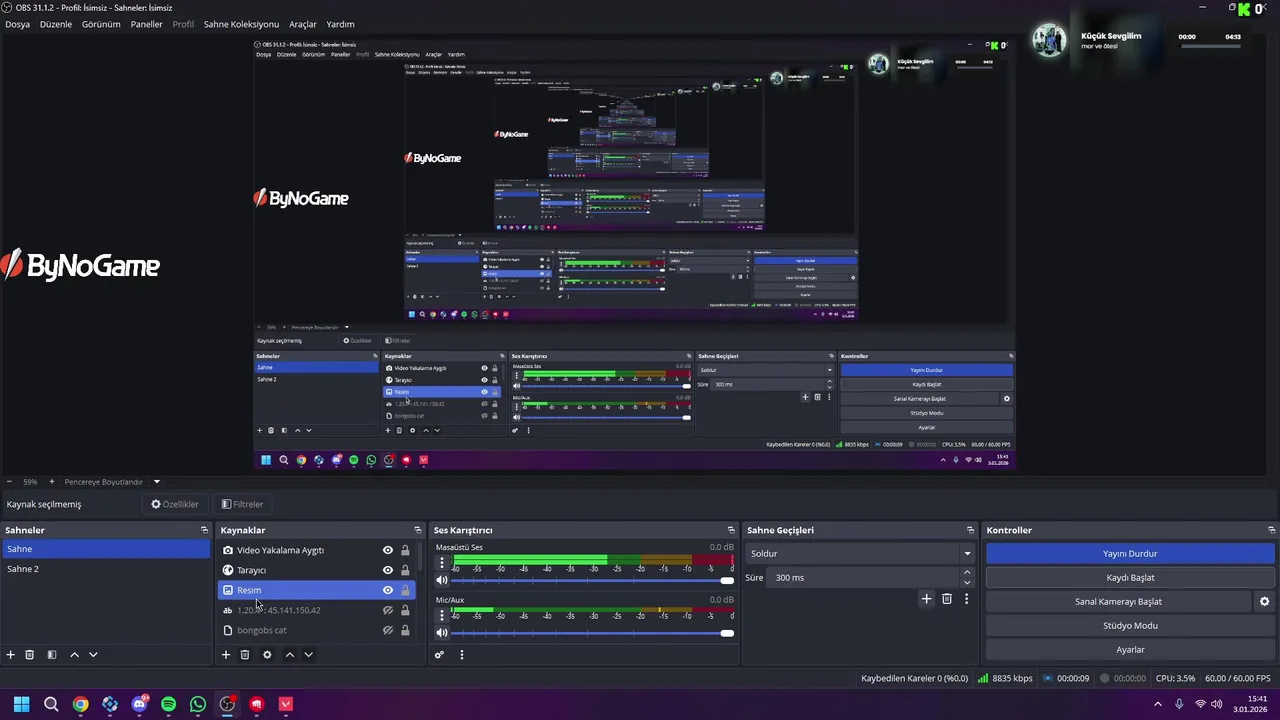The width and height of the screenshot is (1280, 720).
Task: Open Discord from the taskbar
Action: [x=139, y=704]
